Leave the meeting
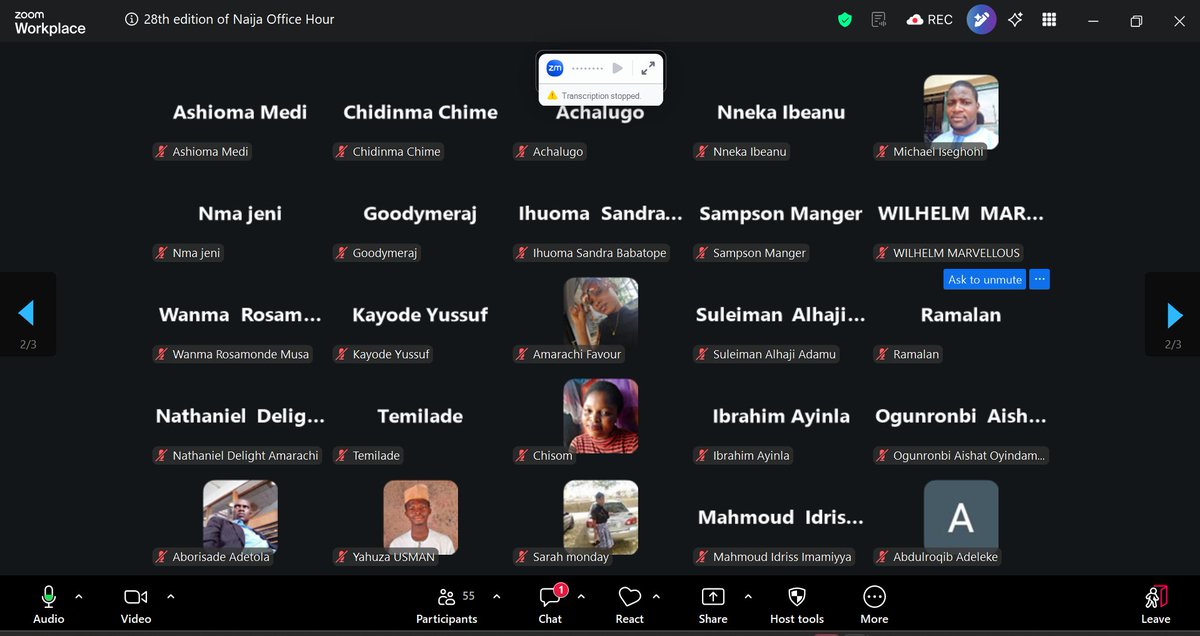1200x636 pixels. [x=1156, y=605]
